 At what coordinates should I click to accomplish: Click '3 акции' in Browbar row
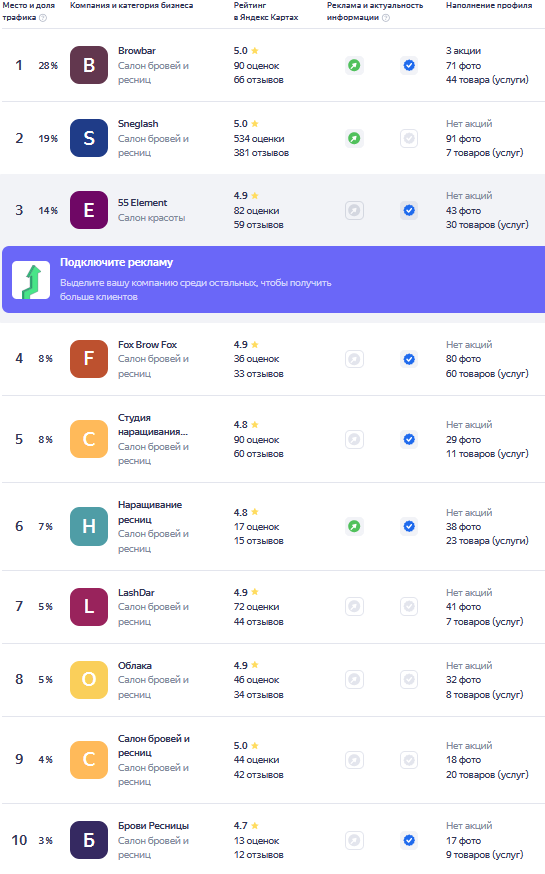click(x=463, y=51)
